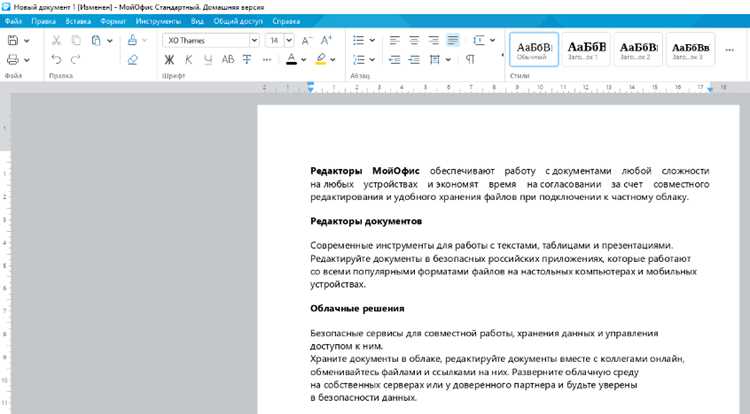750x414 pixels.
Task: Open the Save options dropdown arrow
Action: point(27,41)
